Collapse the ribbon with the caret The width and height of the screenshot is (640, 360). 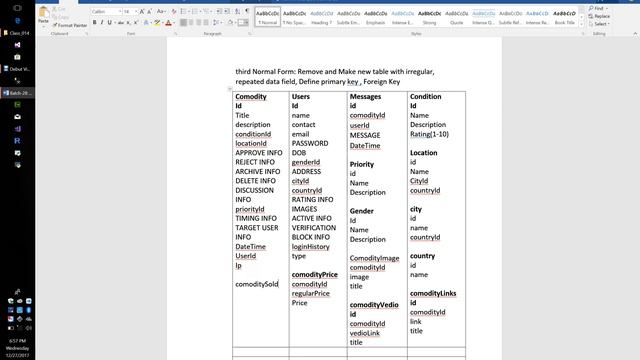pos(635,33)
